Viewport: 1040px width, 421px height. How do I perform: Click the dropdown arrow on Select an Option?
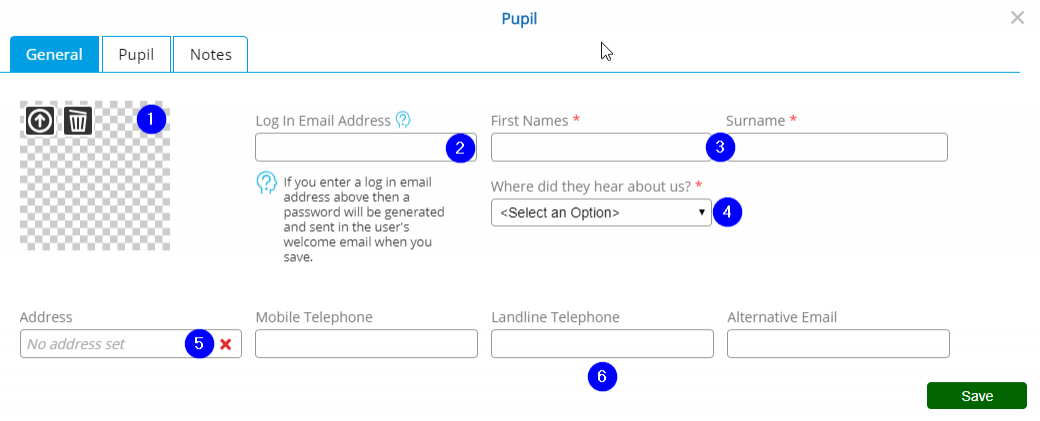702,213
